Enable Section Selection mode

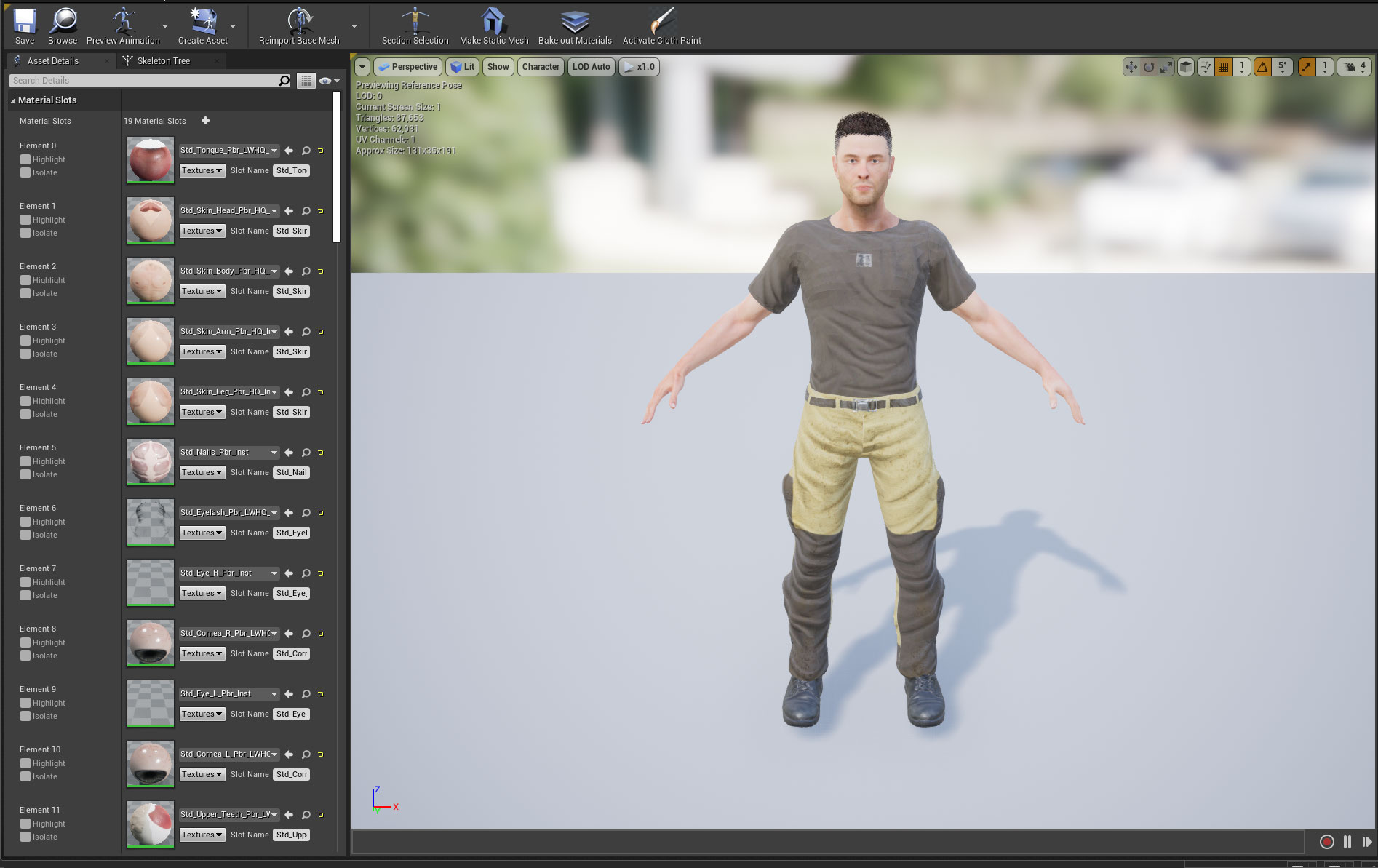(415, 26)
